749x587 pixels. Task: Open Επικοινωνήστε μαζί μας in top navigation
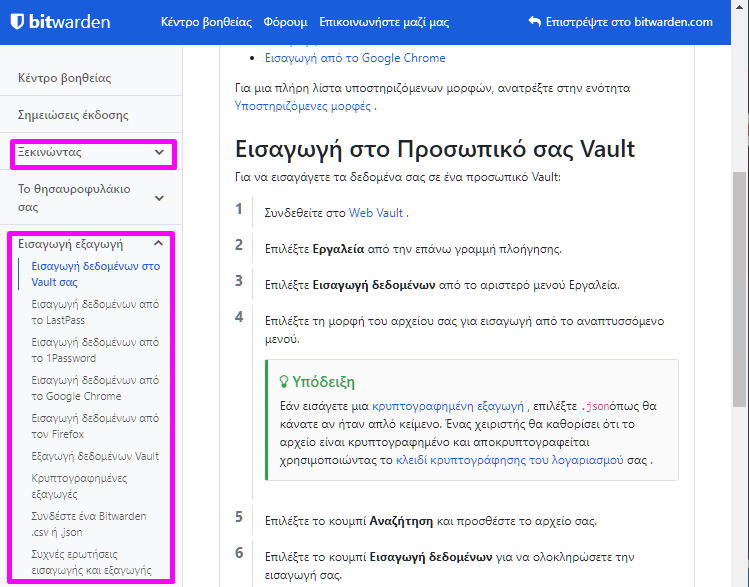click(384, 22)
